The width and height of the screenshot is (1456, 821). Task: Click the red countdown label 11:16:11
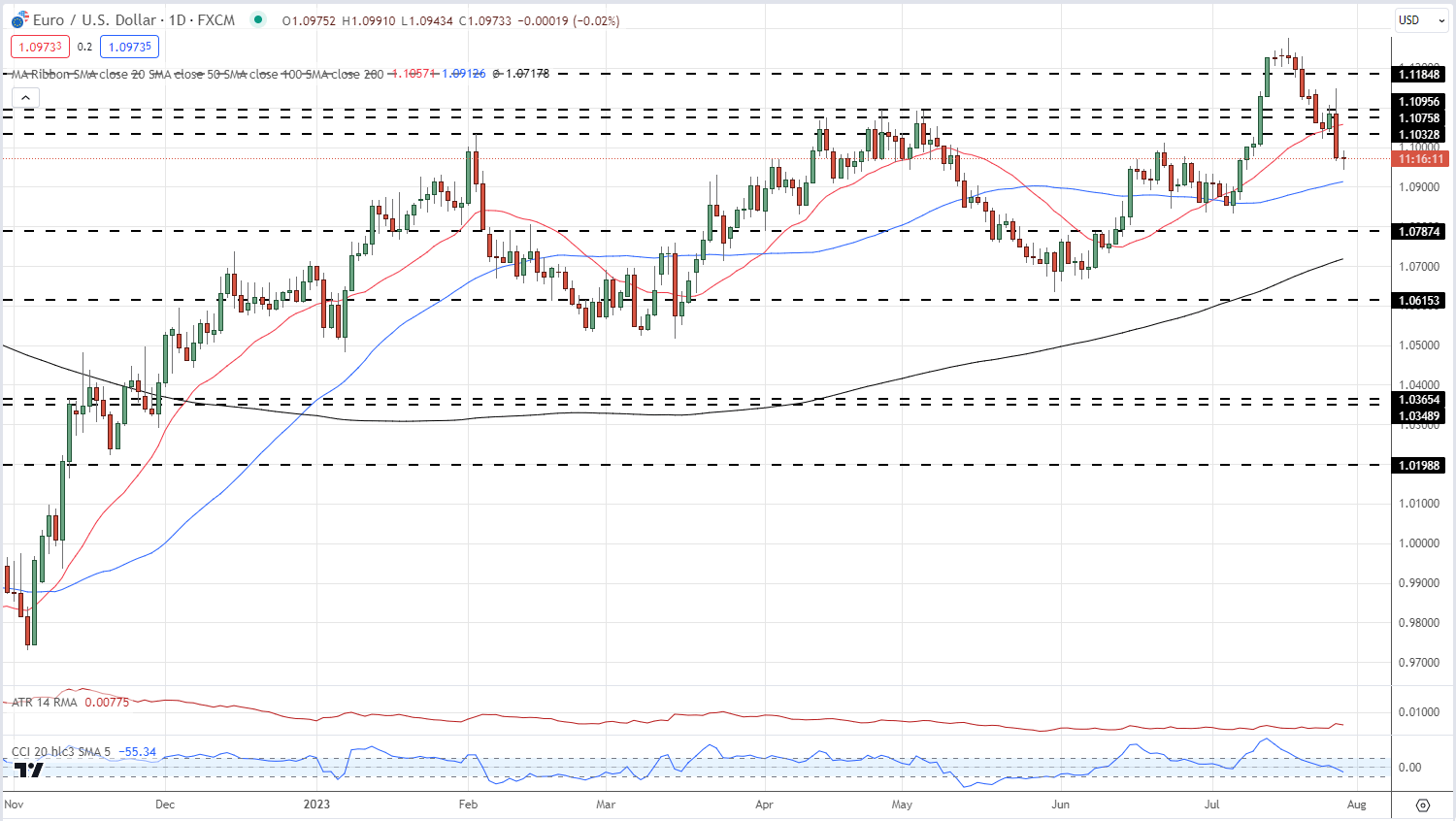click(1421, 159)
